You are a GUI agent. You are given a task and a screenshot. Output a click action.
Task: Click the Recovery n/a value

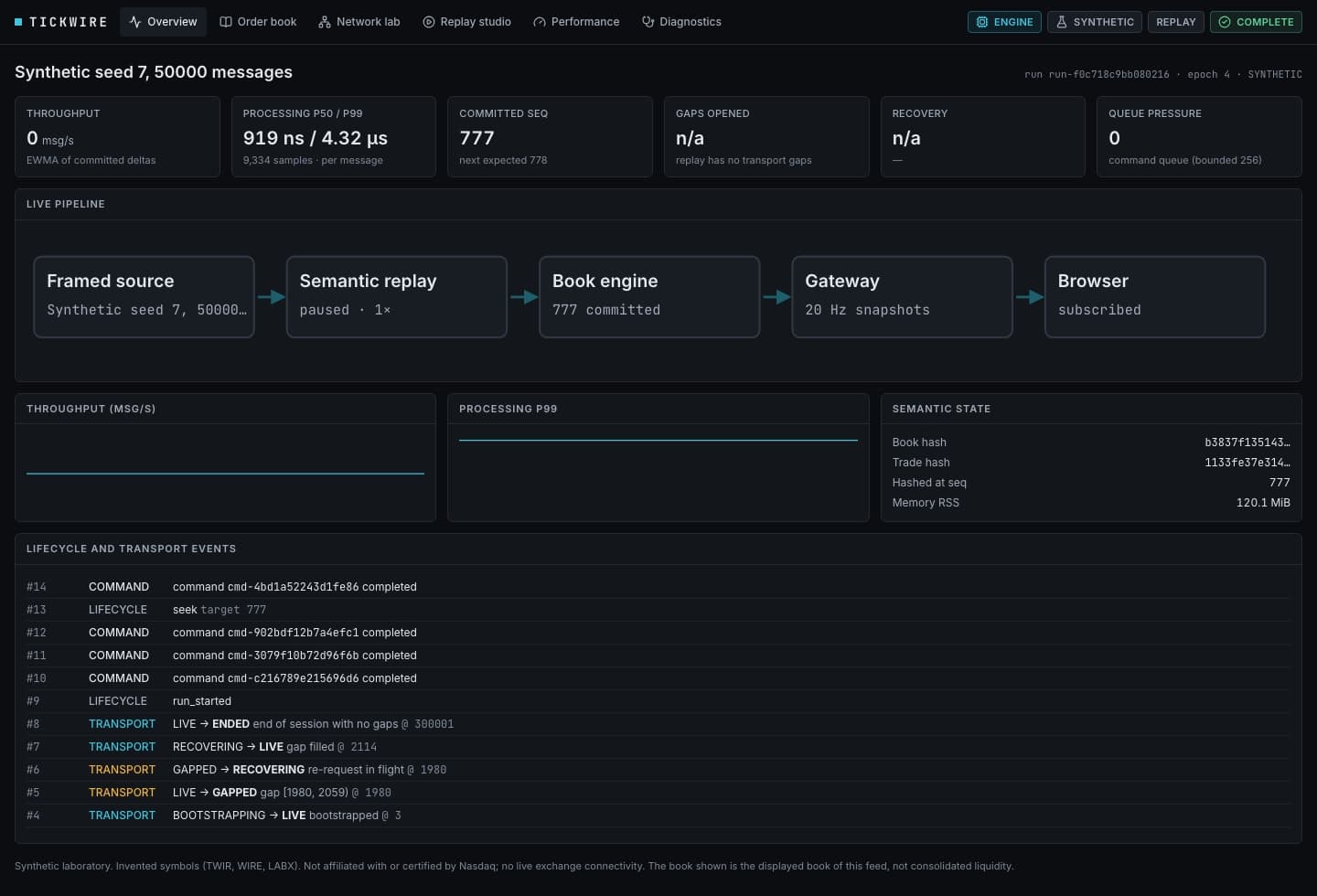(x=906, y=138)
